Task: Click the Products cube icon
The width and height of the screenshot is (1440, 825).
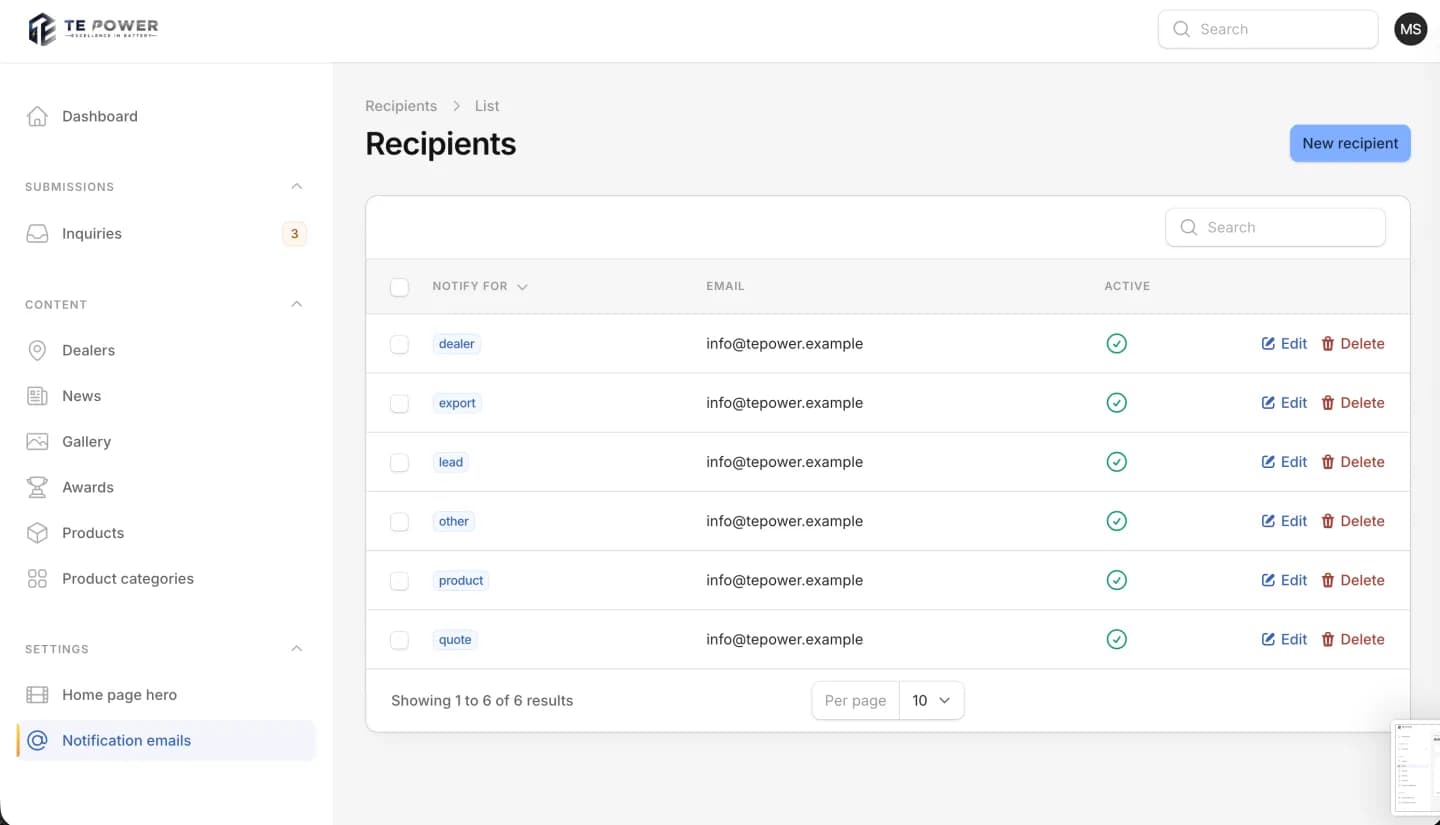Action: click(x=37, y=533)
